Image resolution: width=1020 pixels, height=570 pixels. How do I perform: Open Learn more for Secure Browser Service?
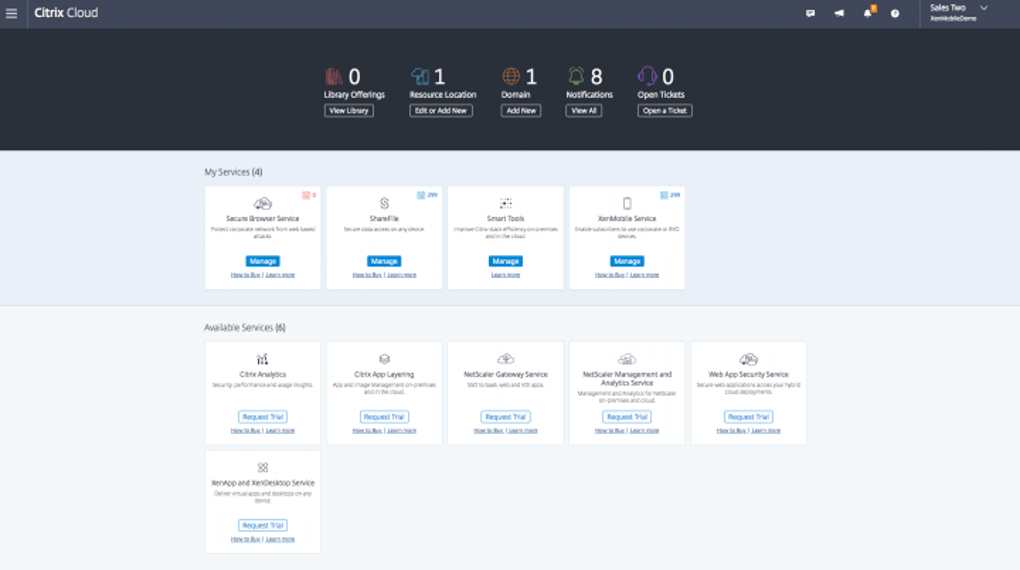280,275
